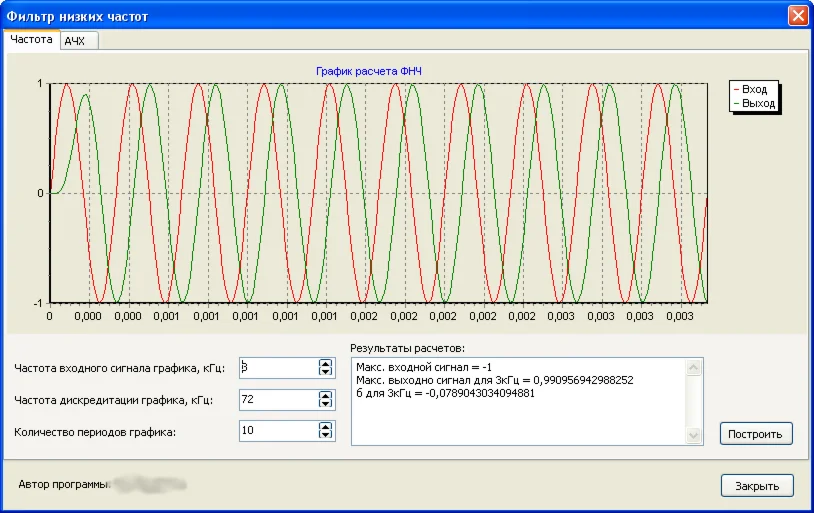Increase sampling frequency with up arrow
The image size is (814, 513).
click(x=324, y=394)
